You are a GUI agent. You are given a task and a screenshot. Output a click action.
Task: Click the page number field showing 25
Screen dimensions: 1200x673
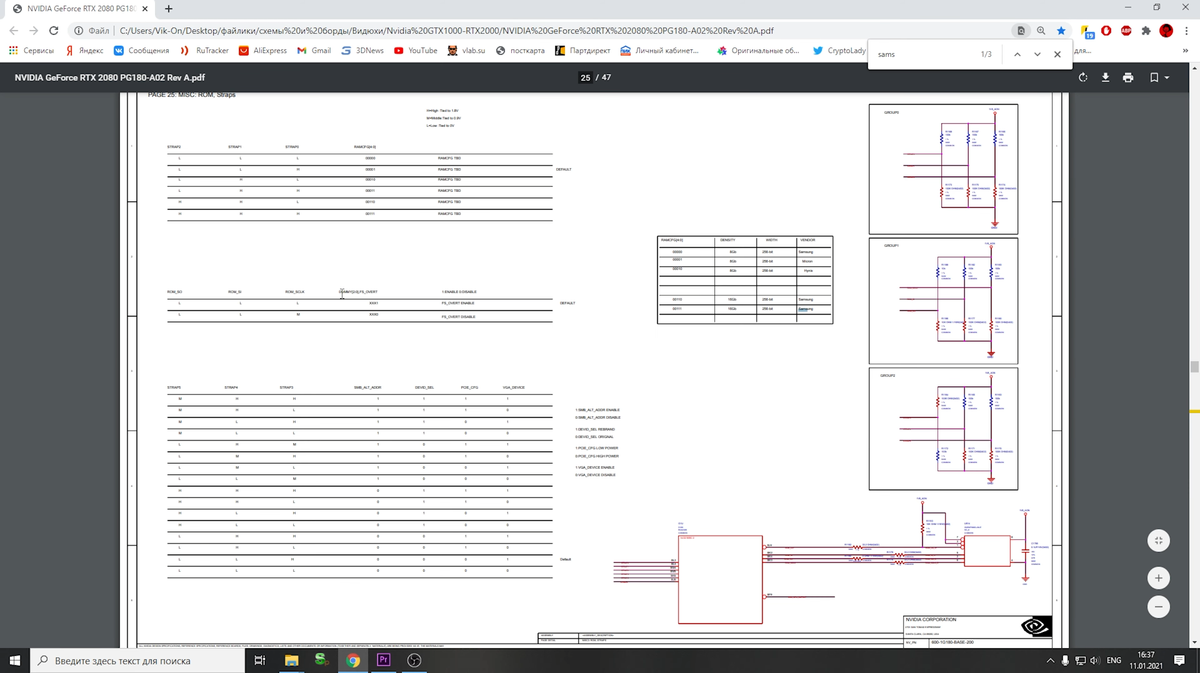pyautogui.click(x=585, y=77)
